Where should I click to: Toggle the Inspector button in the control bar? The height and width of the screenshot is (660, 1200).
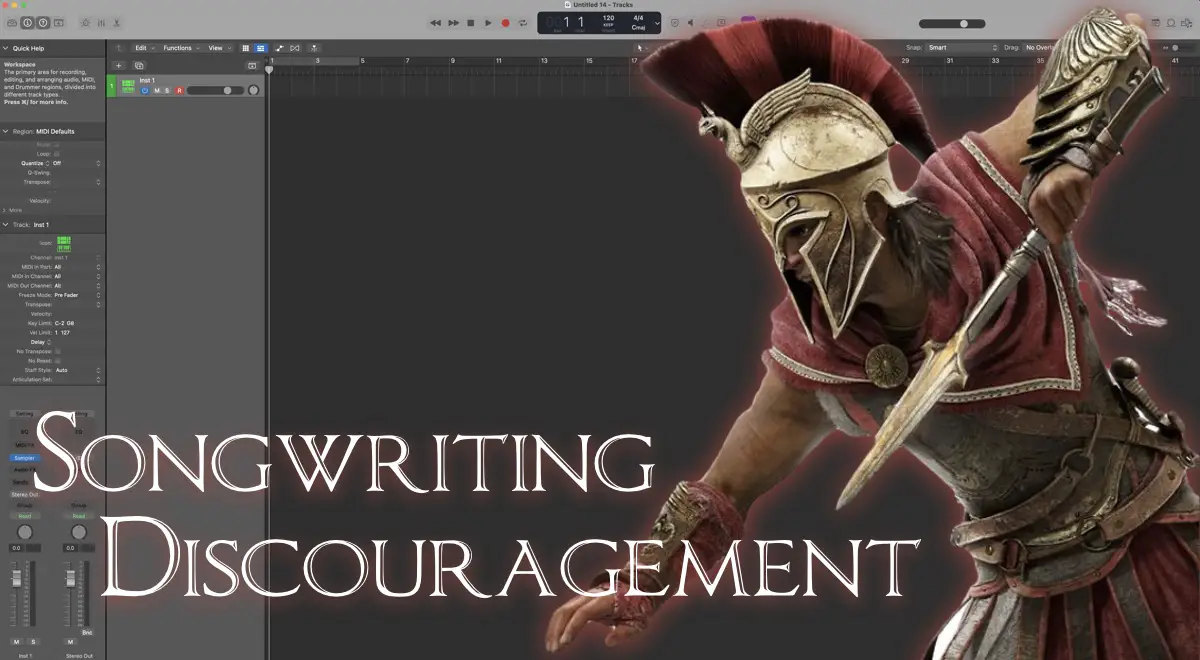coord(27,22)
